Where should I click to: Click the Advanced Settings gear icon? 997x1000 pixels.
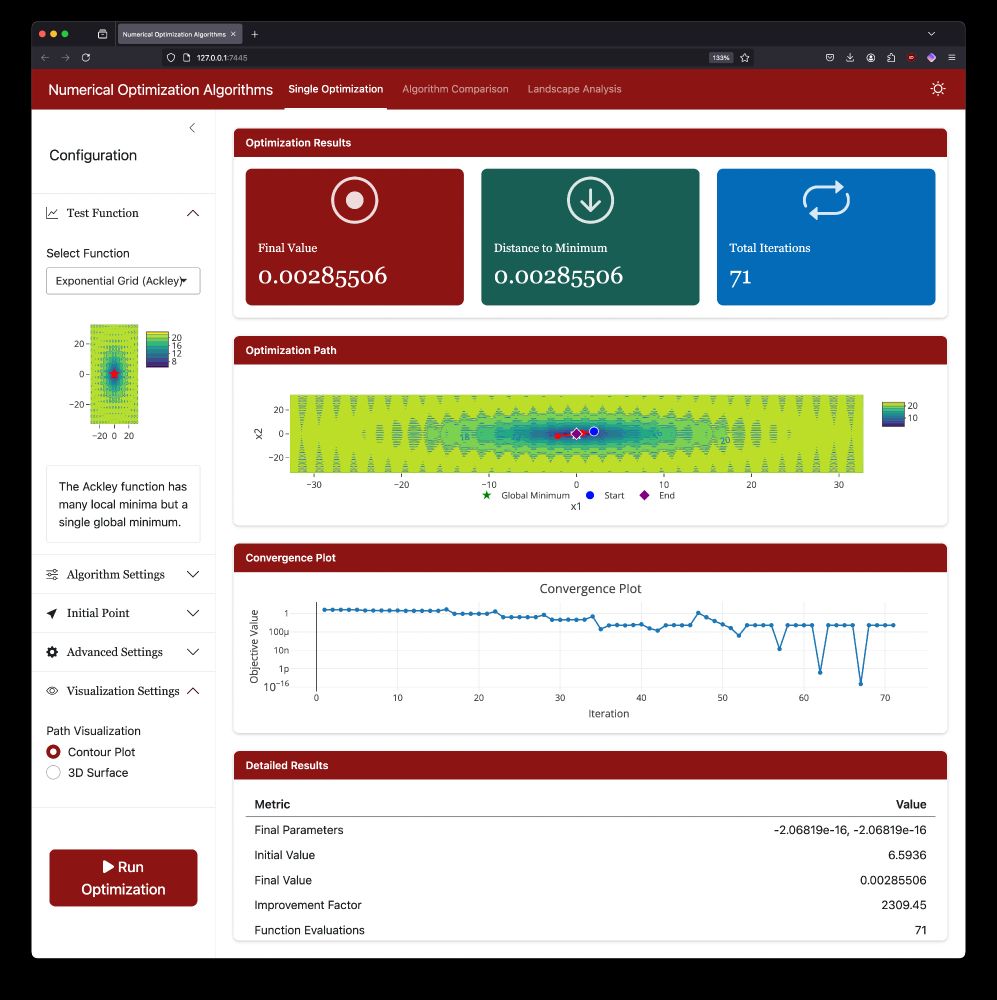52,652
